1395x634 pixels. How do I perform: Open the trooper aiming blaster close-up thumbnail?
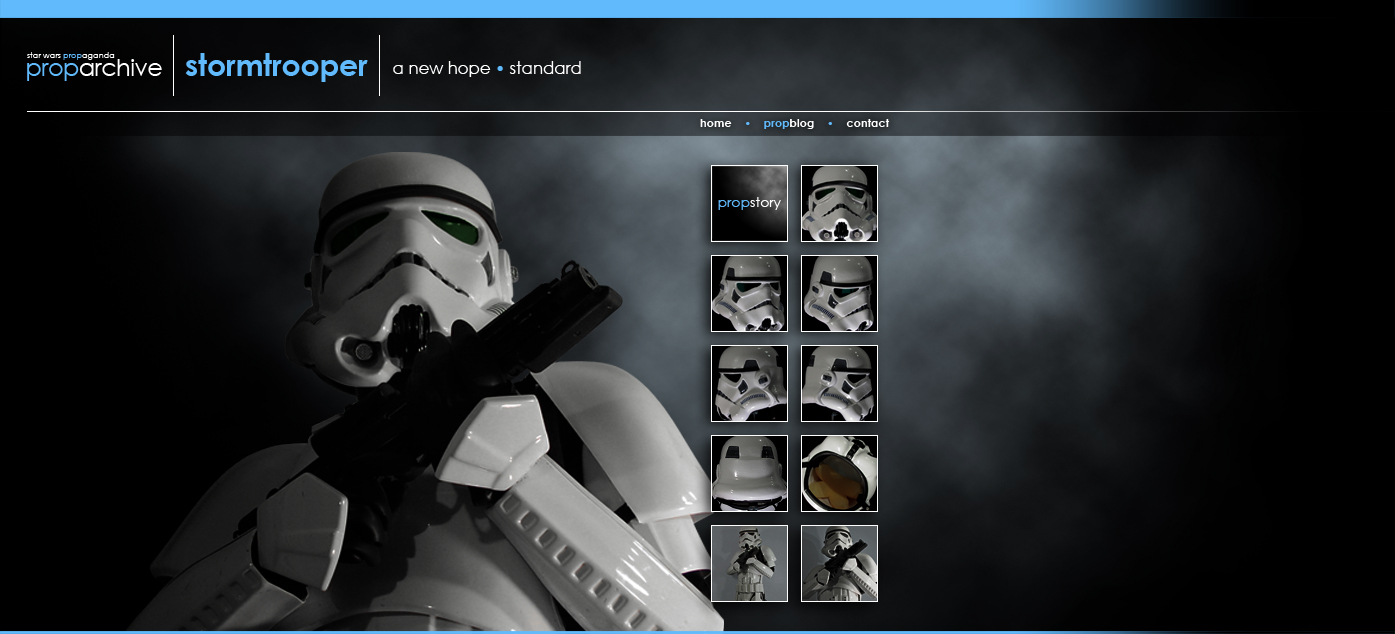point(839,563)
